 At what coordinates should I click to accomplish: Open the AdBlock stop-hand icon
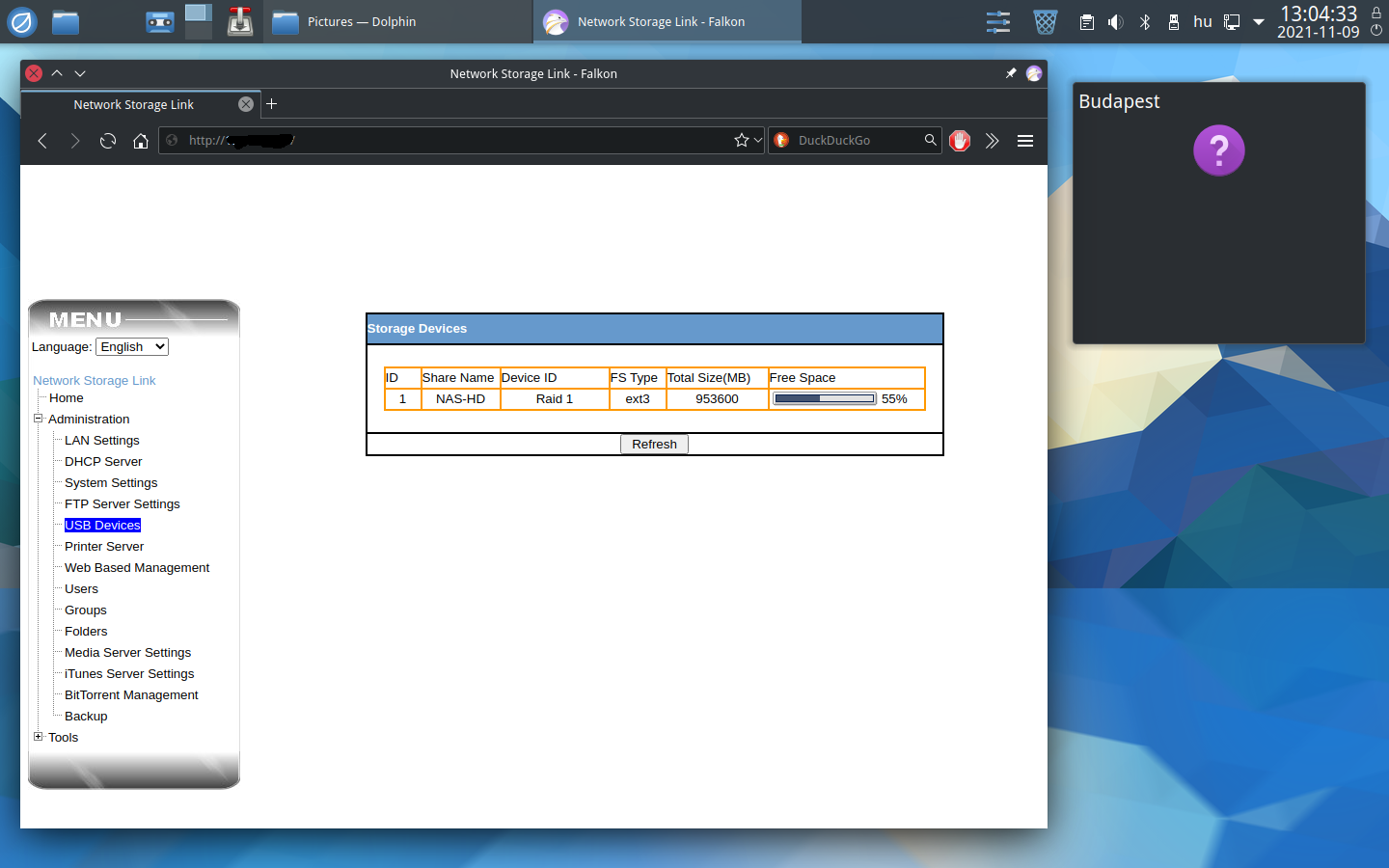tap(960, 141)
